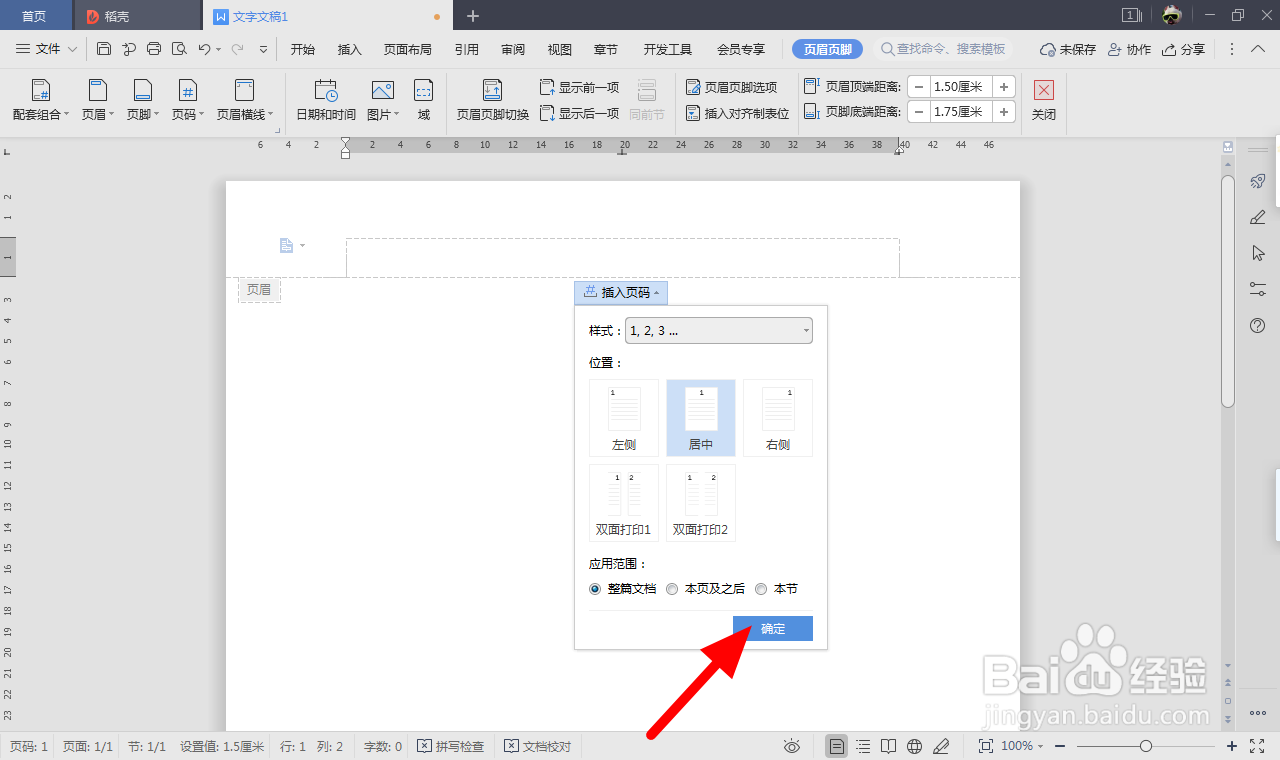The image size is (1280, 760).
Task: Select the 整篇文档 apply range option
Action: (595, 589)
